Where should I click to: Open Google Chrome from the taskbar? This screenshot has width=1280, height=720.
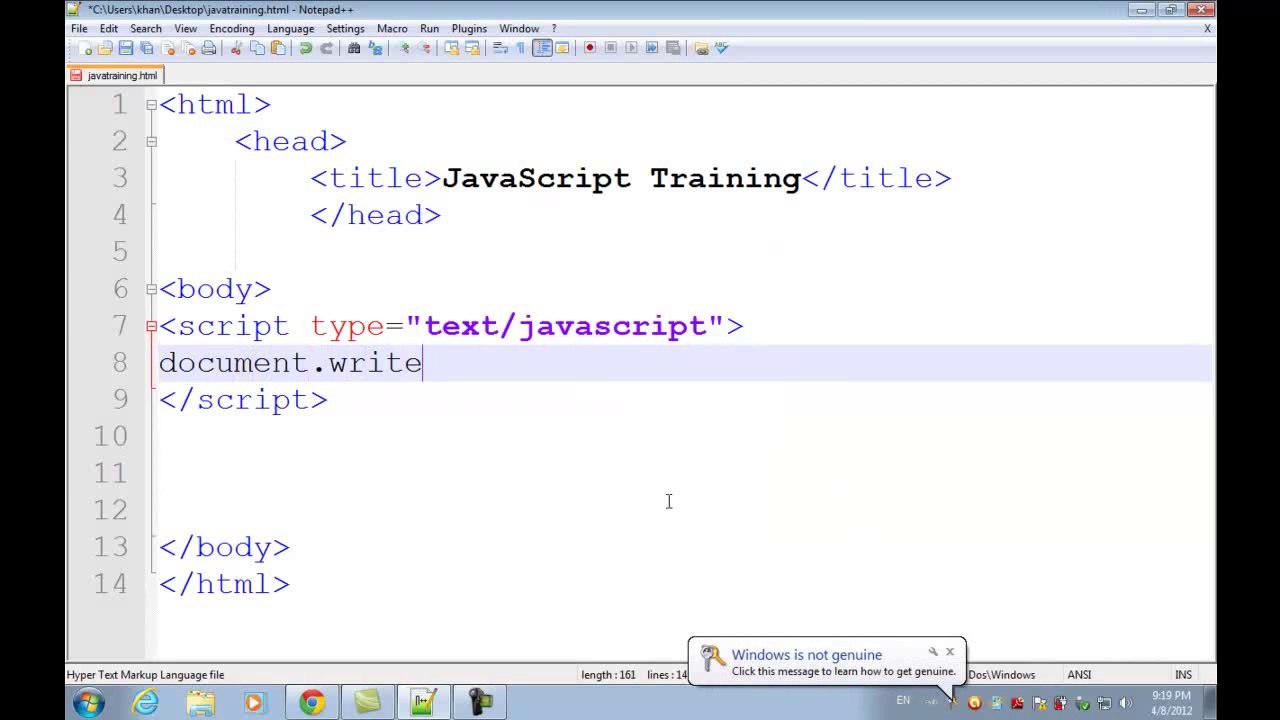pyautogui.click(x=312, y=703)
